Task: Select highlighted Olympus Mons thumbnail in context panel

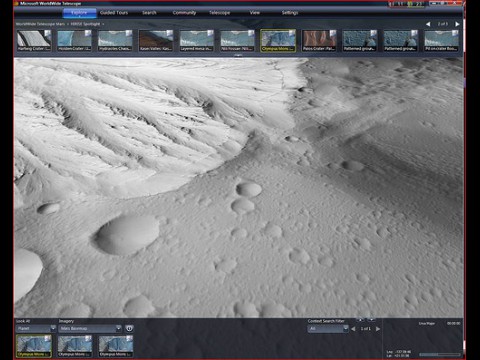Action: [x=34, y=346]
